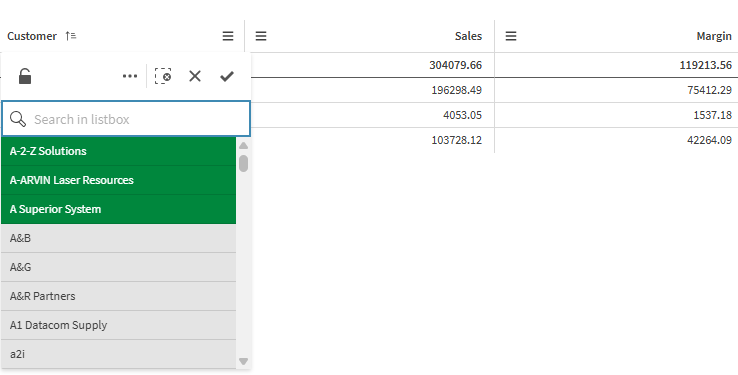This screenshot has width=738, height=375.
Task: Open the Margin column menu icon
Action: tap(511, 36)
